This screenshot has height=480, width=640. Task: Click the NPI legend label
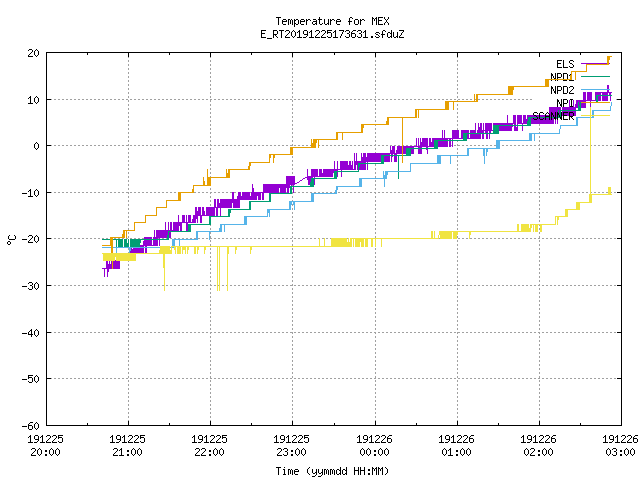[x=565, y=103]
